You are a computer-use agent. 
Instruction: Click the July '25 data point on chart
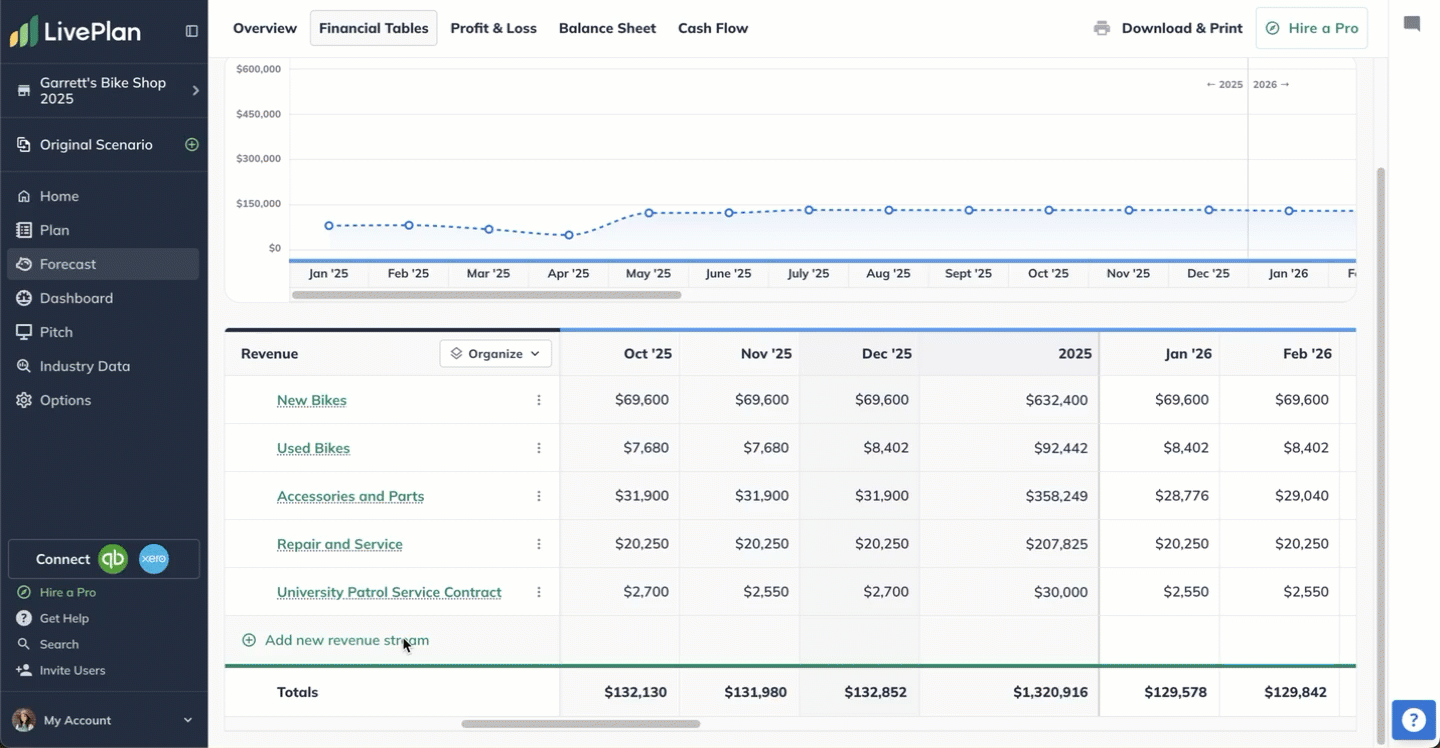click(x=809, y=210)
